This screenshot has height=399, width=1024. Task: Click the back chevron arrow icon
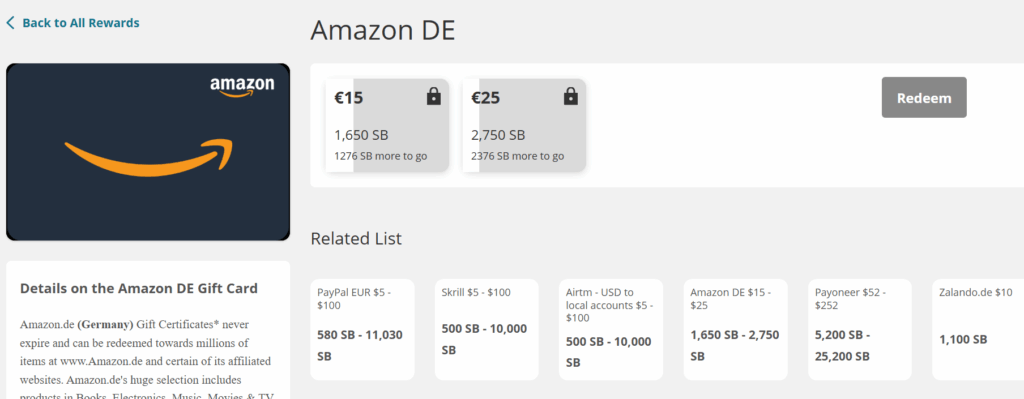click(10, 23)
